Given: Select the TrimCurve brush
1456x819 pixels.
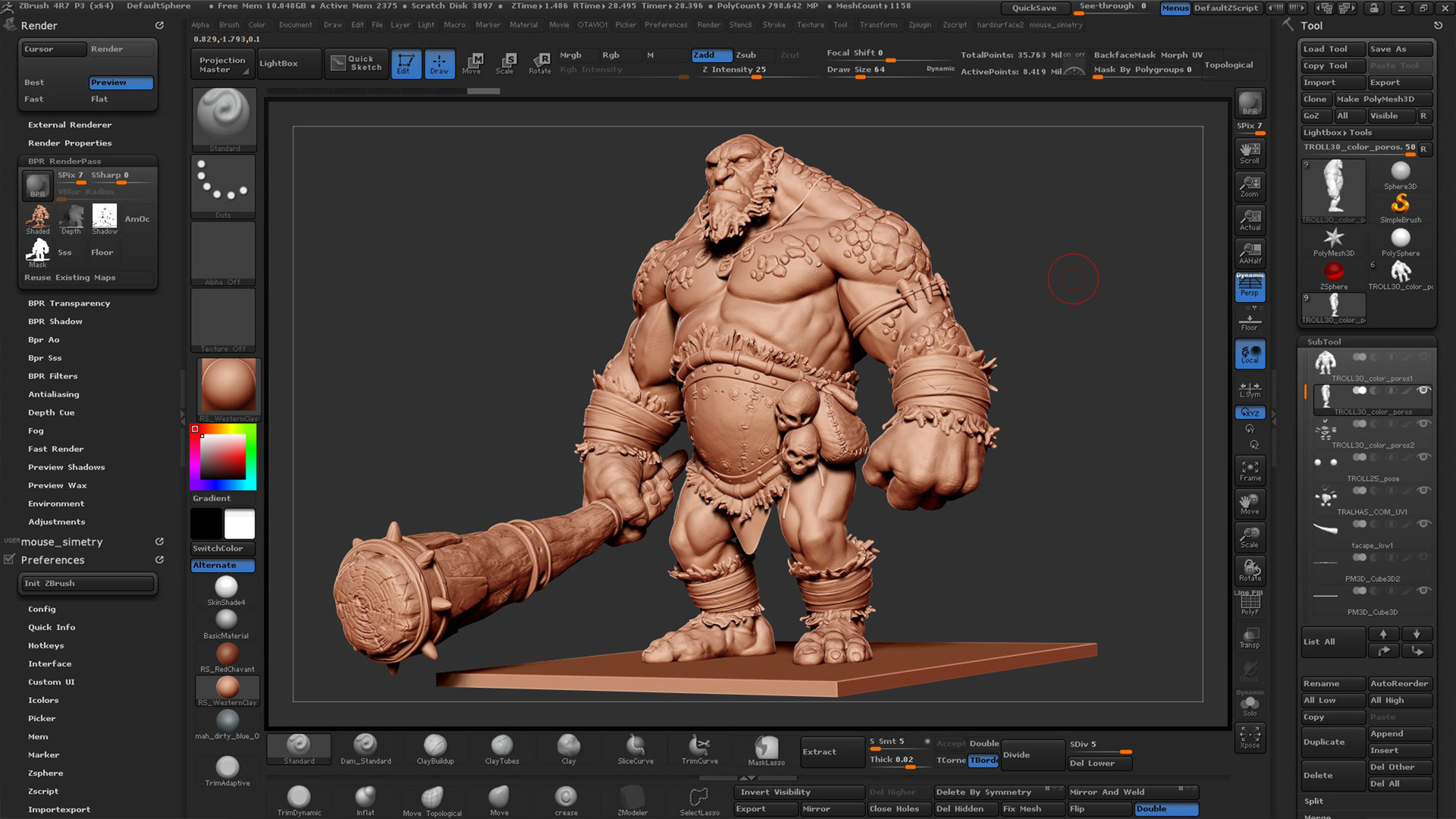Looking at the screenshot, I should tap(699, 748).
